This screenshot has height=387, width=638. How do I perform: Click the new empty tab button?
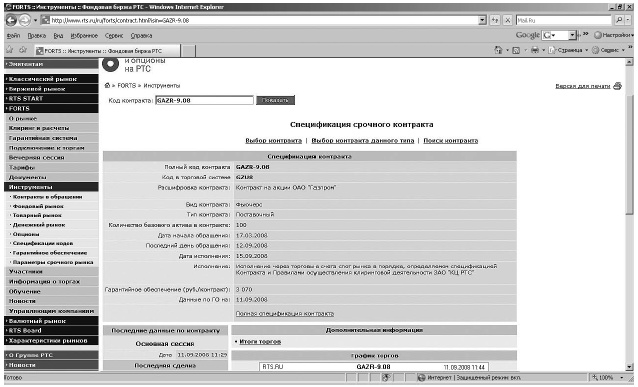(188, 51)
